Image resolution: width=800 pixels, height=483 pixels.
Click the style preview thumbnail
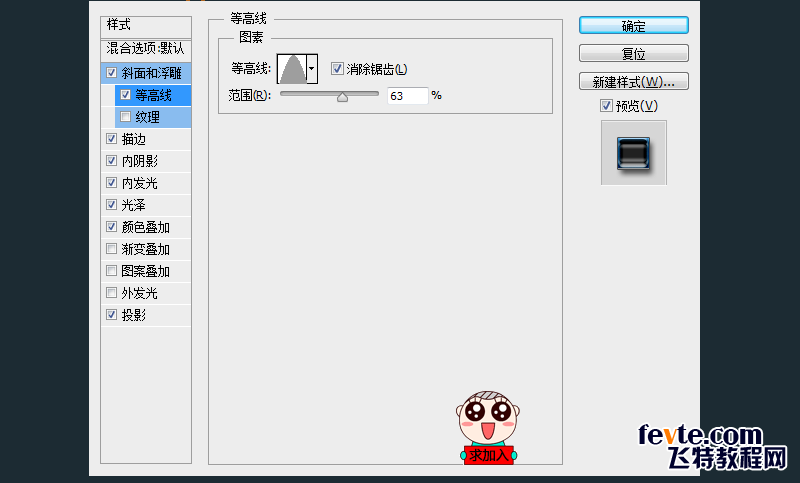[633, 152]
